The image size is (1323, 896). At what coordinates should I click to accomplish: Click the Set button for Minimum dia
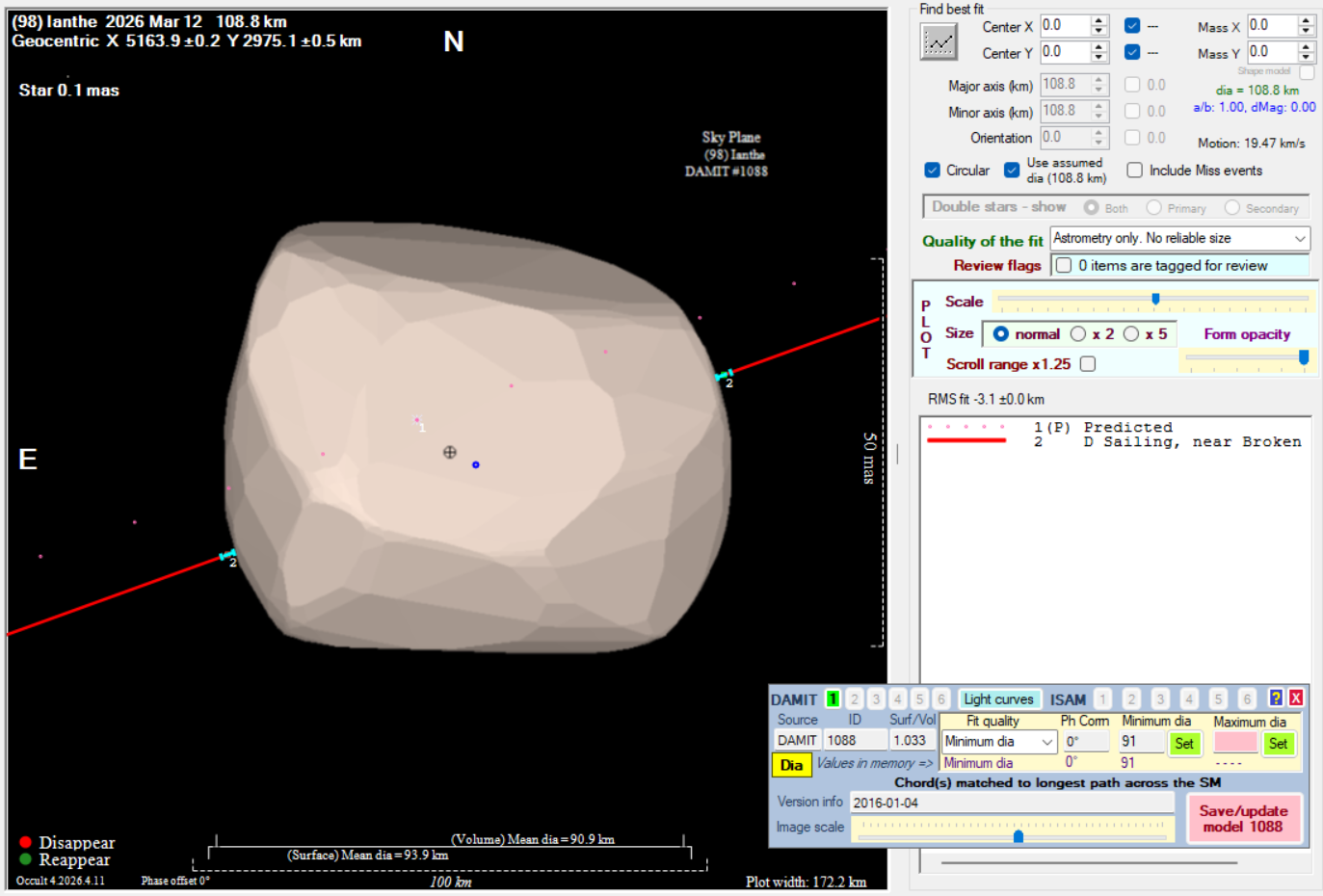[x=1184, y=743]
